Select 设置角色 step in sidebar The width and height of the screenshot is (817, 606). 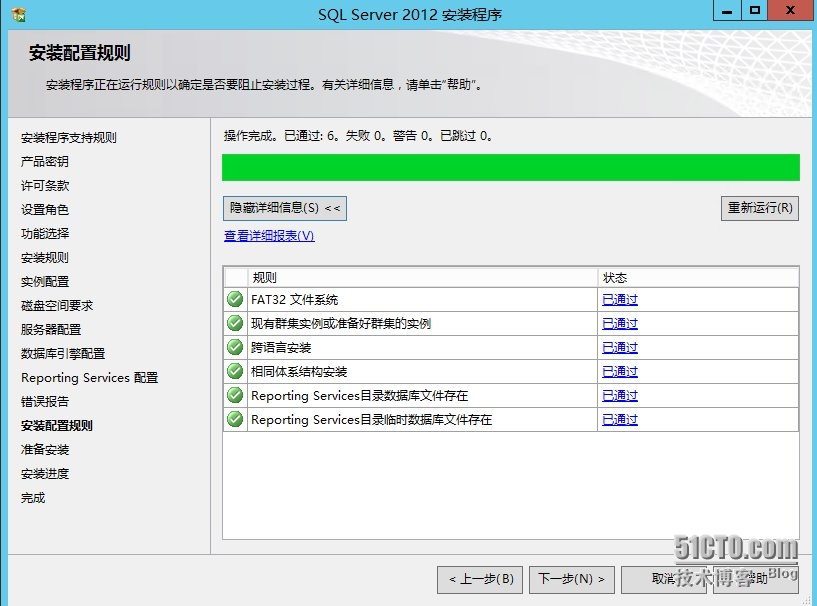click(x=45, y=209)
